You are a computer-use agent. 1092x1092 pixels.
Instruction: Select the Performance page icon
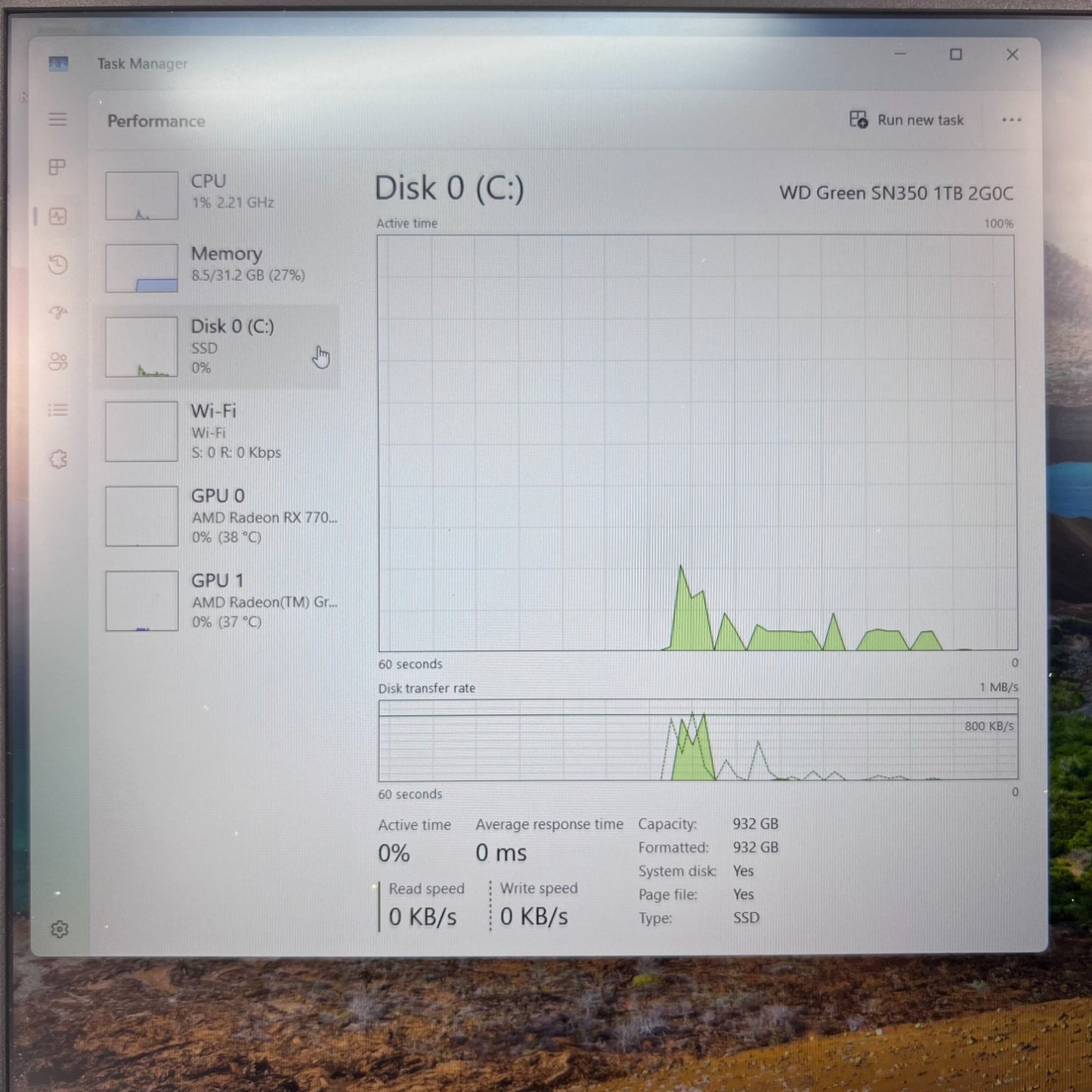coord(58,216)
